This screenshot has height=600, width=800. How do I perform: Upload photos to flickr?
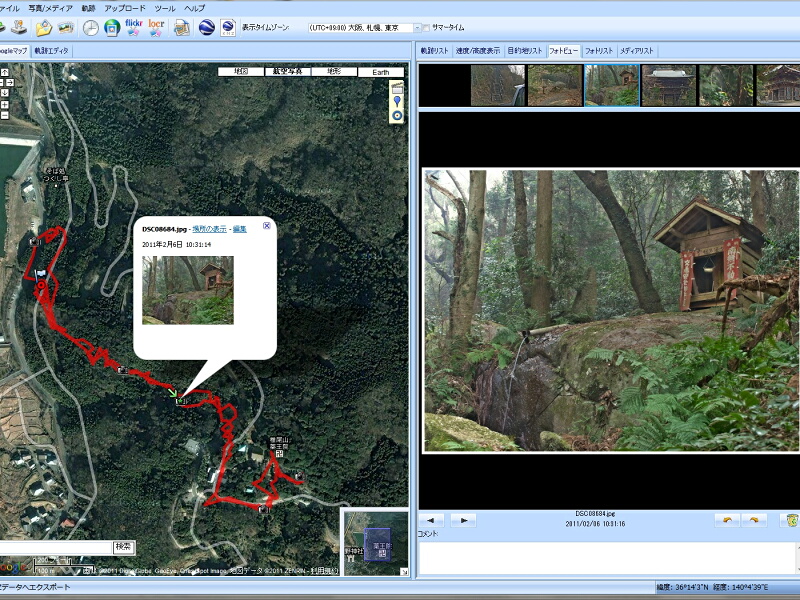click(134, 28)
